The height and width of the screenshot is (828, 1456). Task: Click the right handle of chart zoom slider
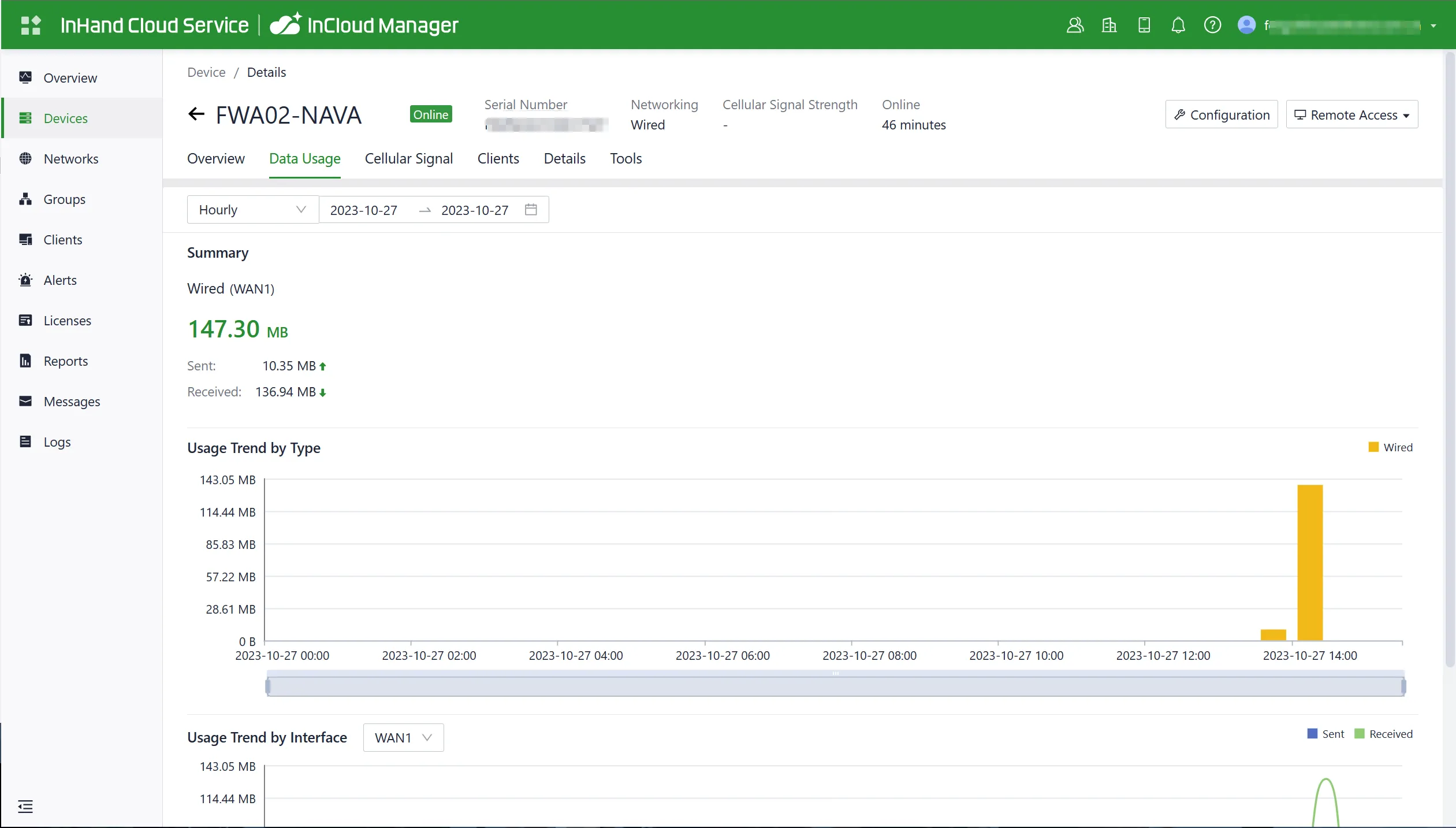click(x=1403, y=686)
